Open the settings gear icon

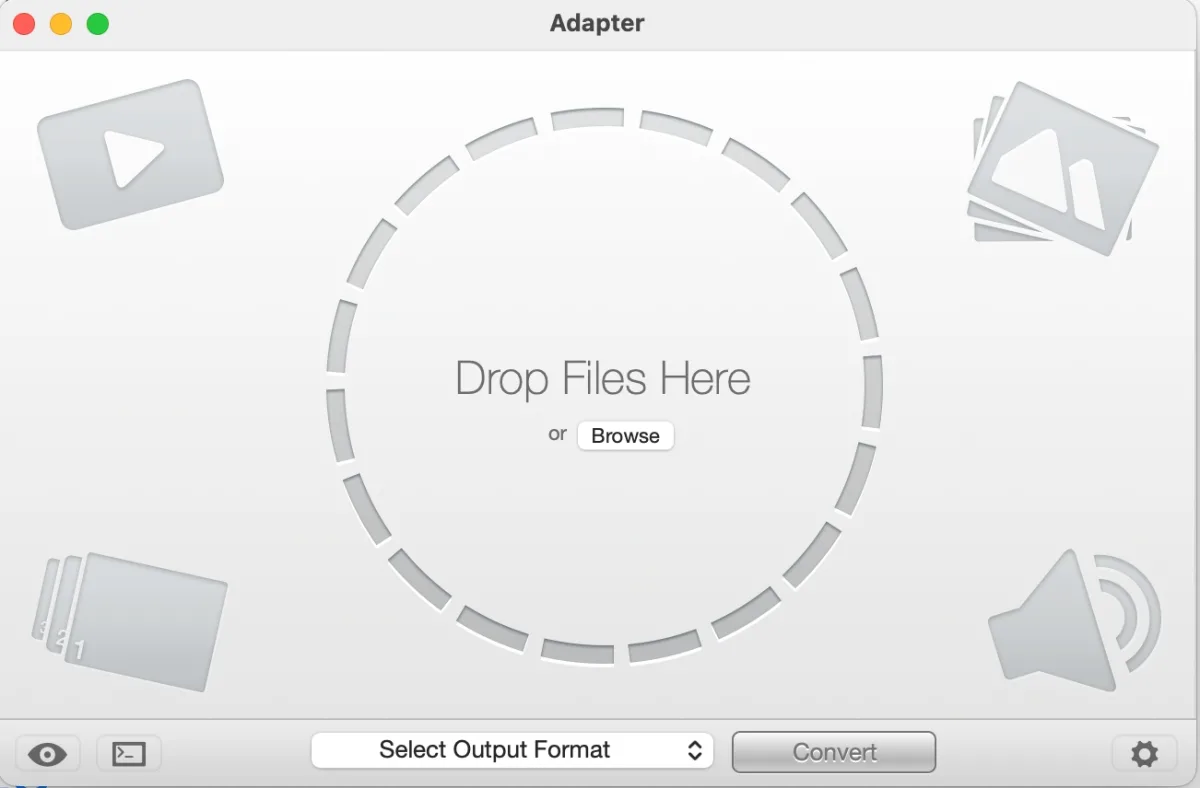pos(1144,754)
